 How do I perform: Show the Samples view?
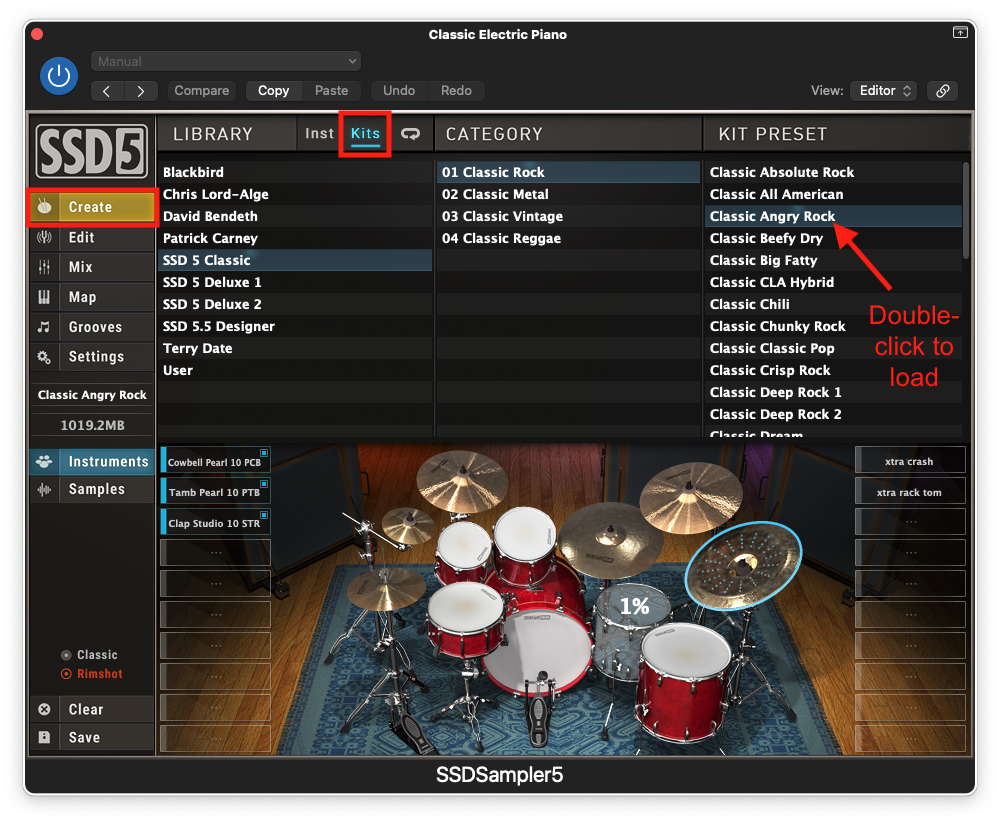[x=92, y=489]
